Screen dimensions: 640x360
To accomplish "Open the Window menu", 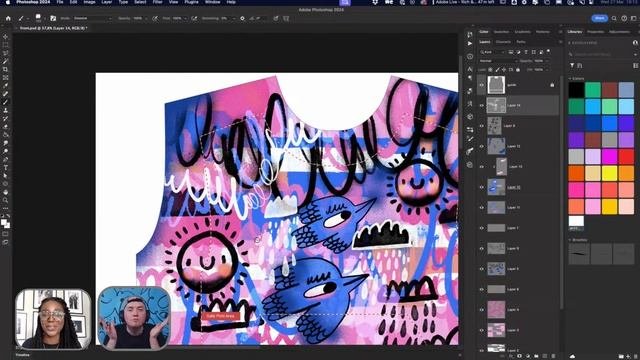I will point(212,2).
